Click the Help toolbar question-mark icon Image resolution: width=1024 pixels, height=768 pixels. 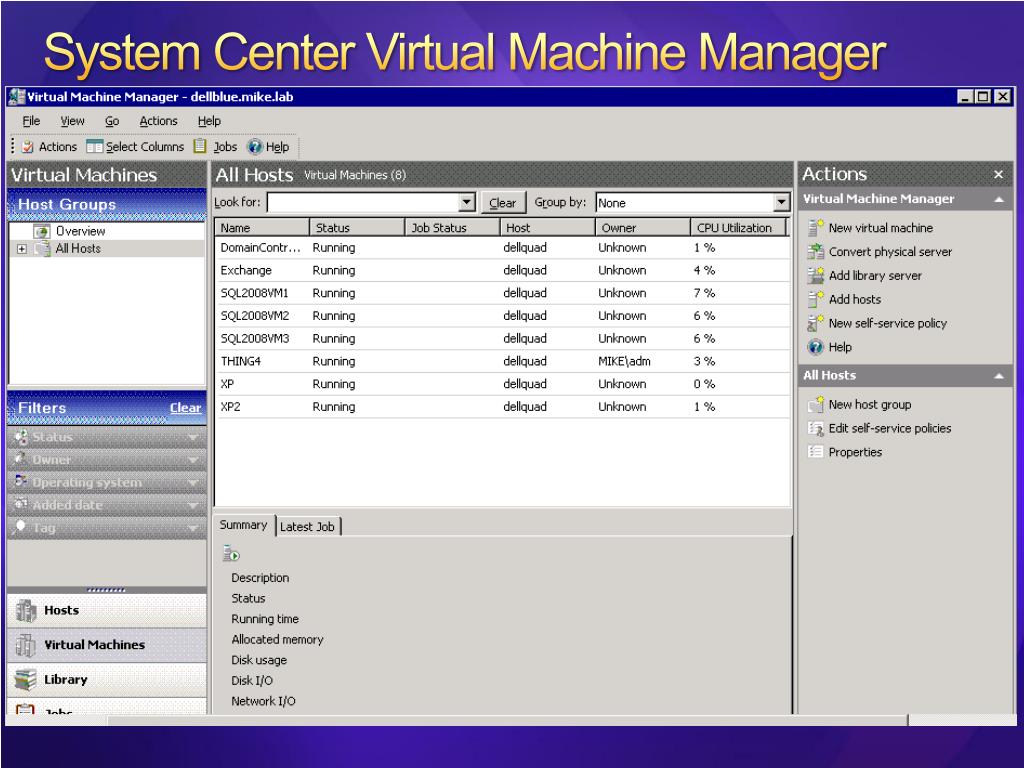point(255,146)
